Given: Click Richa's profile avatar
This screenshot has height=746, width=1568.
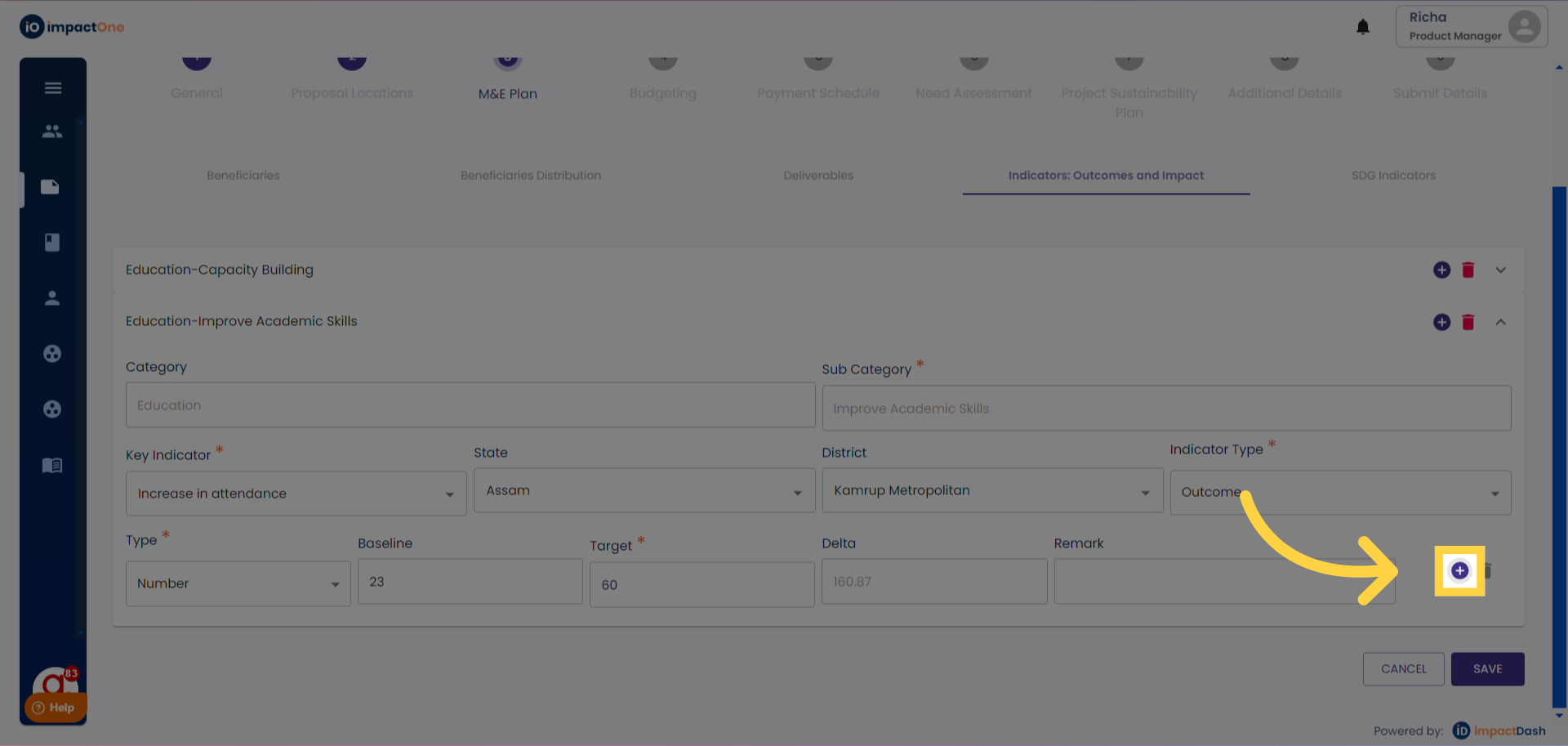Looking at the screenshot, I should click(1523, 26).
